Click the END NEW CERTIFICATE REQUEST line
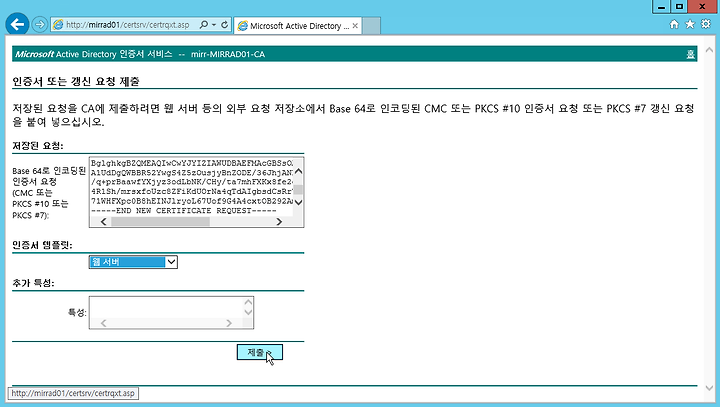720x407 pixels. point(184,211)
